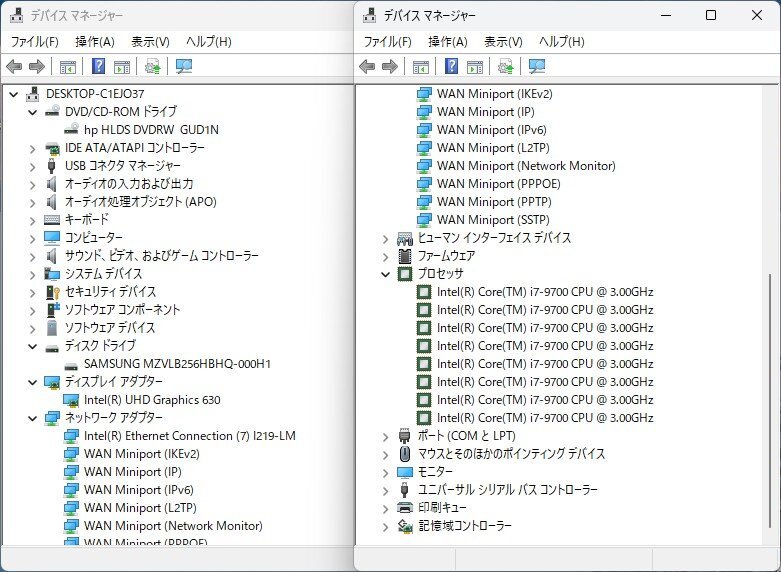Click the SAMSUNG MZVLB256HBHQ disk icon
781x572 pixels.
tap(71, 365)
